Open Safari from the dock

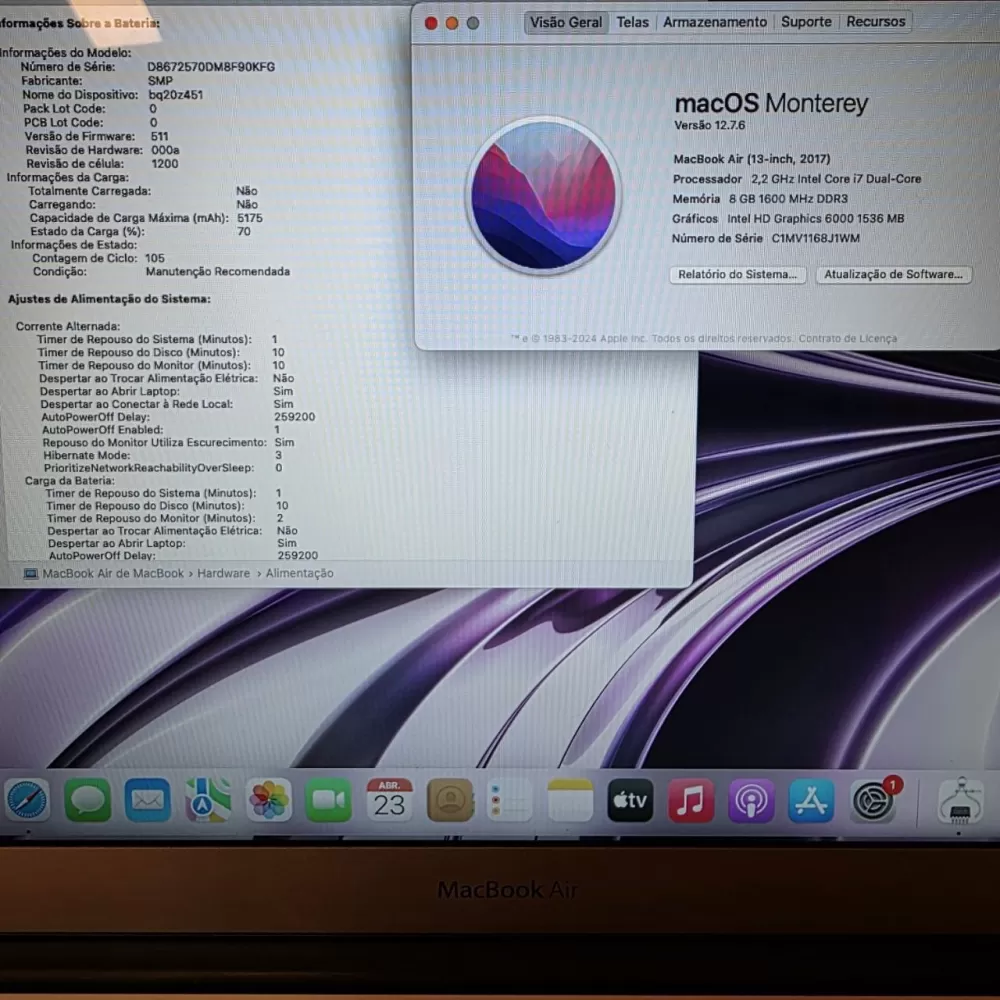tap(27, 800)
